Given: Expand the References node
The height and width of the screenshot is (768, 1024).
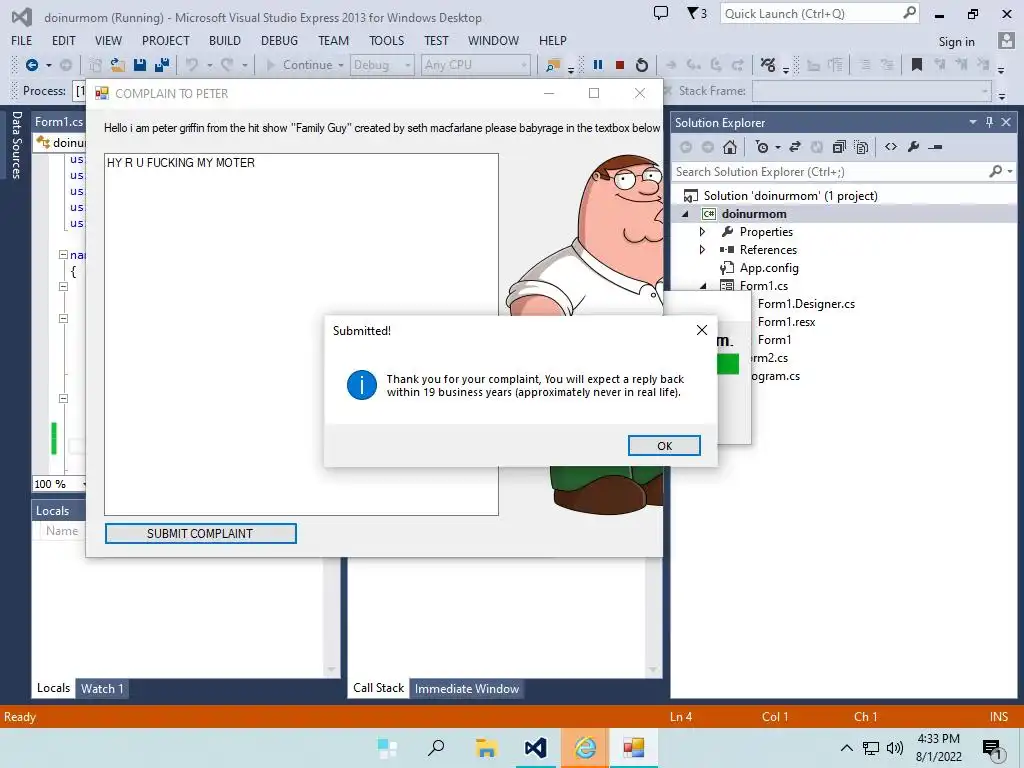Looking at the screenshot, I should pos(702,249).
